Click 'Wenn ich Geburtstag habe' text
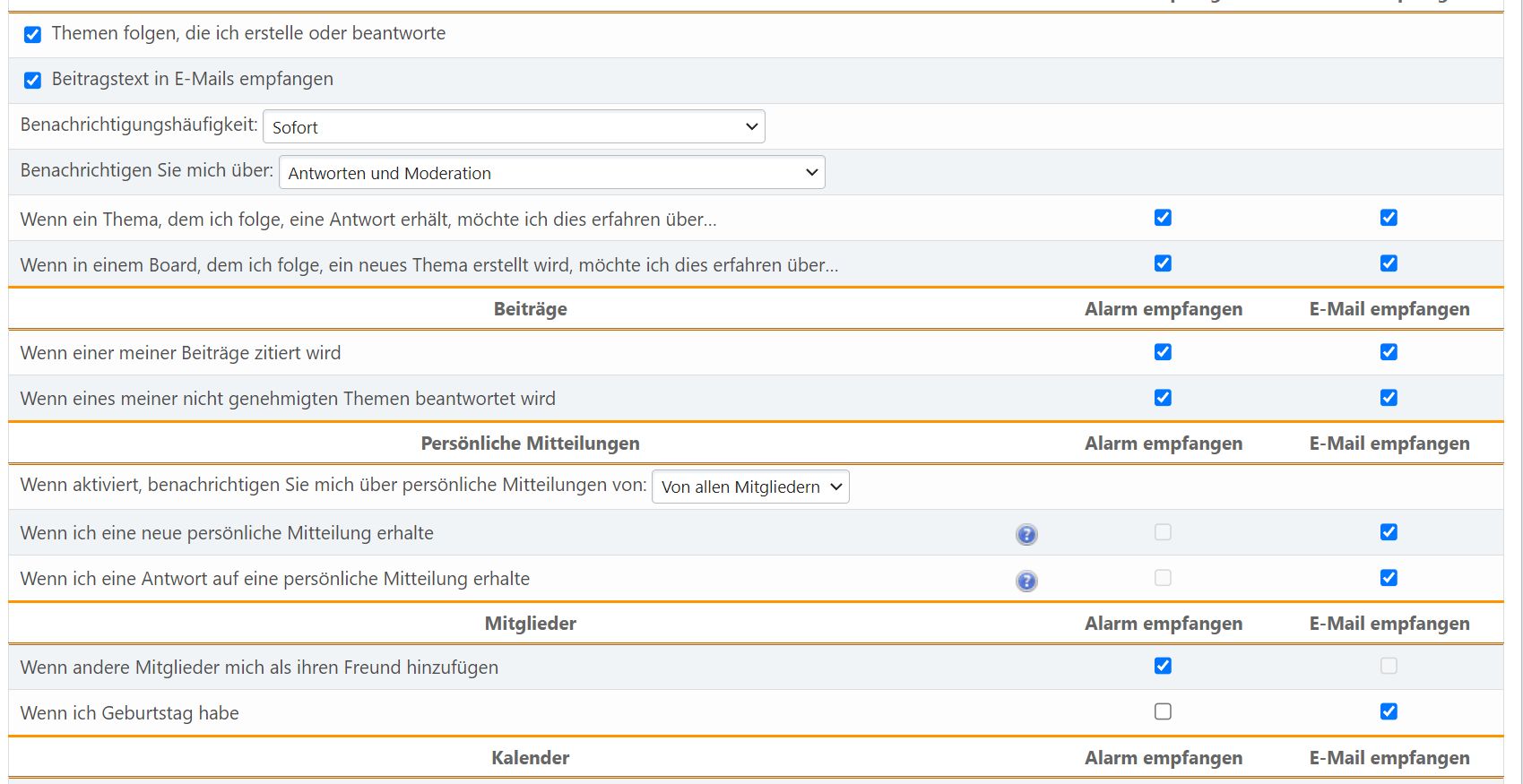This screenshot has width=1523, height=784. [x=129, y=713]
